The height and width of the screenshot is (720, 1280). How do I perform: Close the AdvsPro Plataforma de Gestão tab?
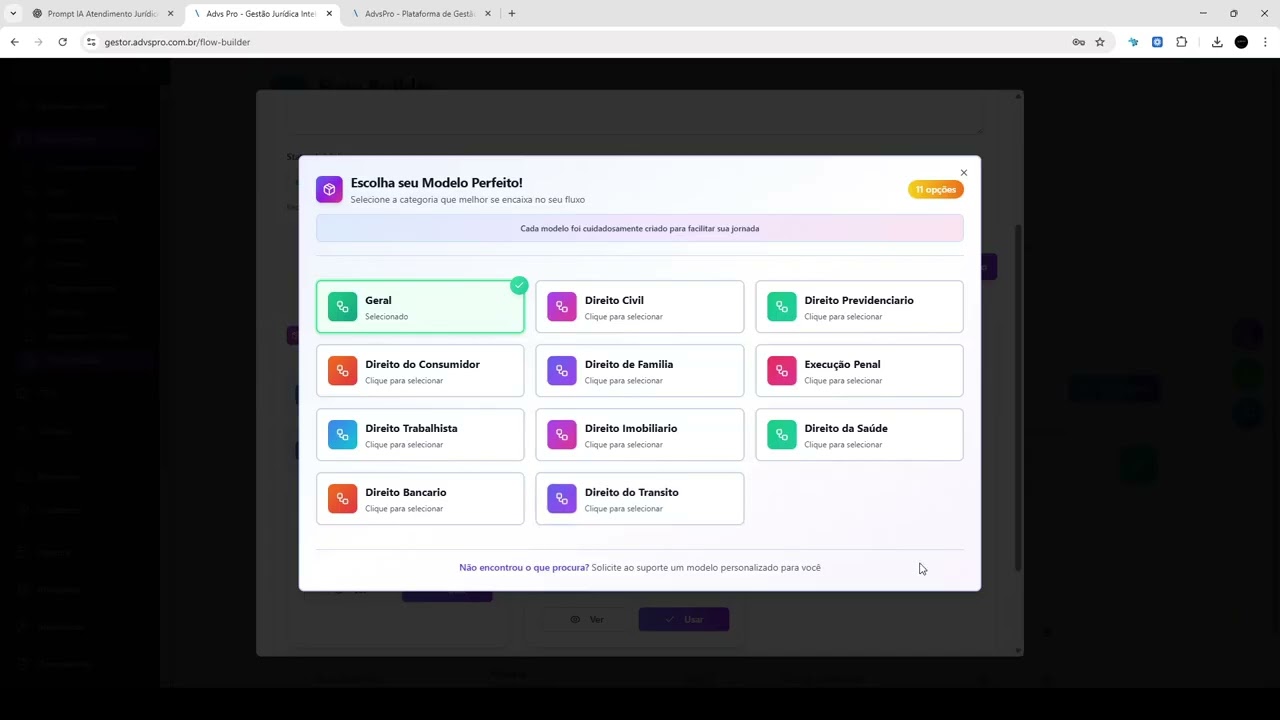(x=487, y=14)
